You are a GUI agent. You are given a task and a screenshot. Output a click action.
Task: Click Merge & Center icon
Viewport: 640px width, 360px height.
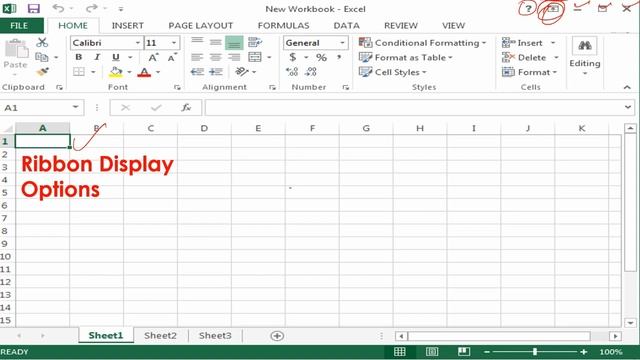(x=255, y=57)
